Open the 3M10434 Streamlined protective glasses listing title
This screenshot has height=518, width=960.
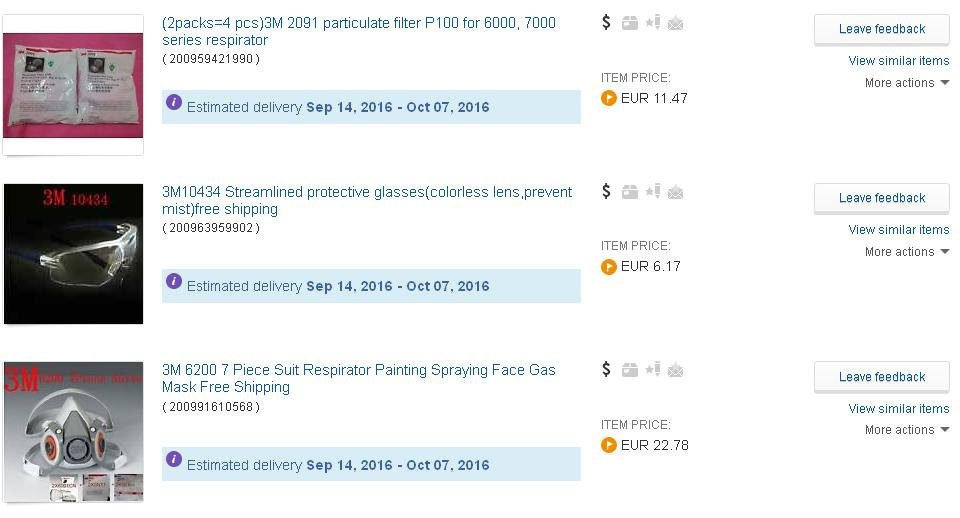click(x=367, y=200)
